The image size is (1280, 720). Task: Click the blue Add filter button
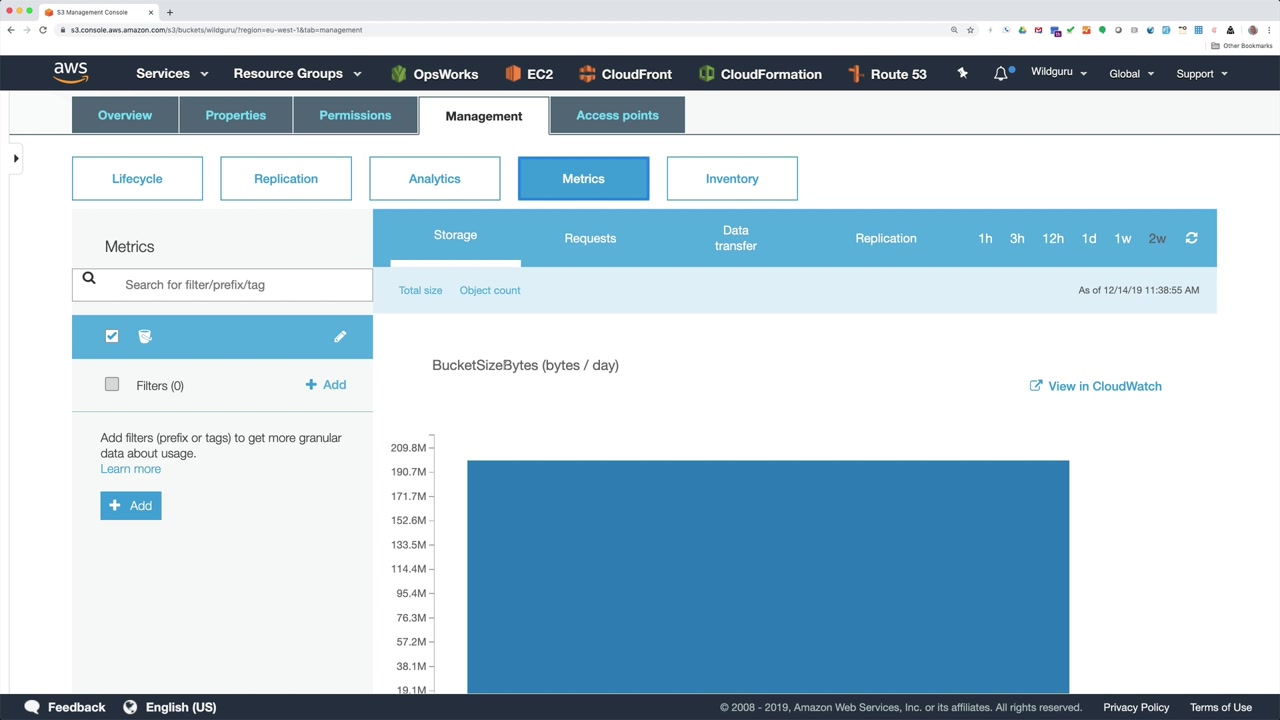click(130, 505)
